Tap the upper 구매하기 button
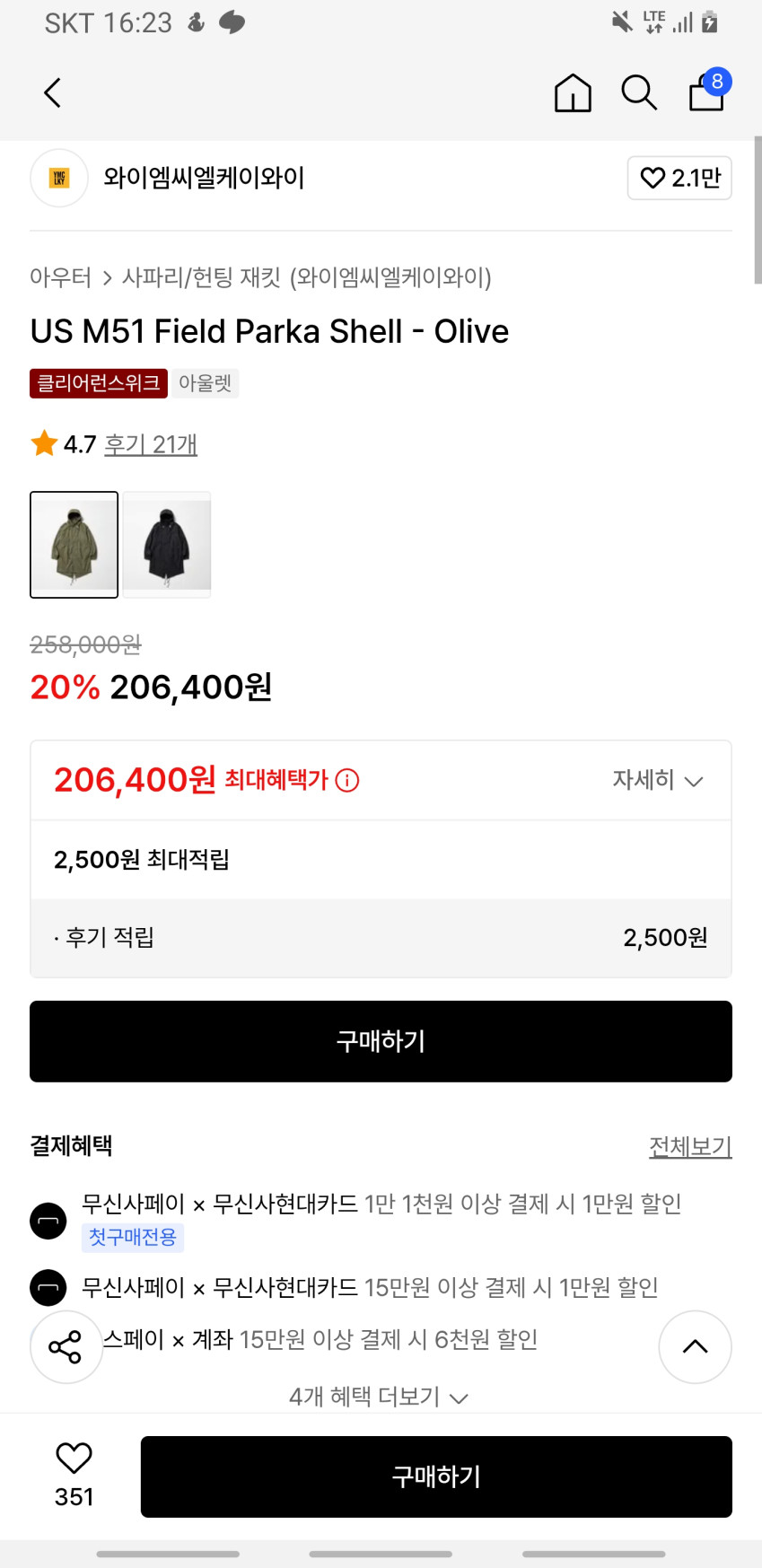Screen dimensions: 762x1568 click(381, 1041)
